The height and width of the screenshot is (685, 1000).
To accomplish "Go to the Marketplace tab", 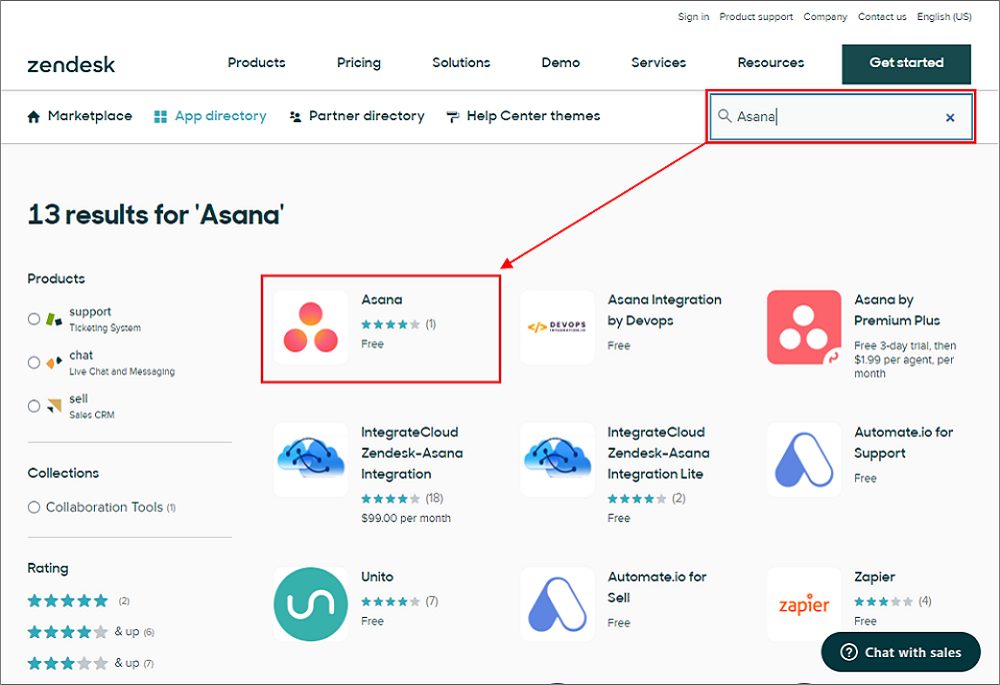I will tap(80, 116).
